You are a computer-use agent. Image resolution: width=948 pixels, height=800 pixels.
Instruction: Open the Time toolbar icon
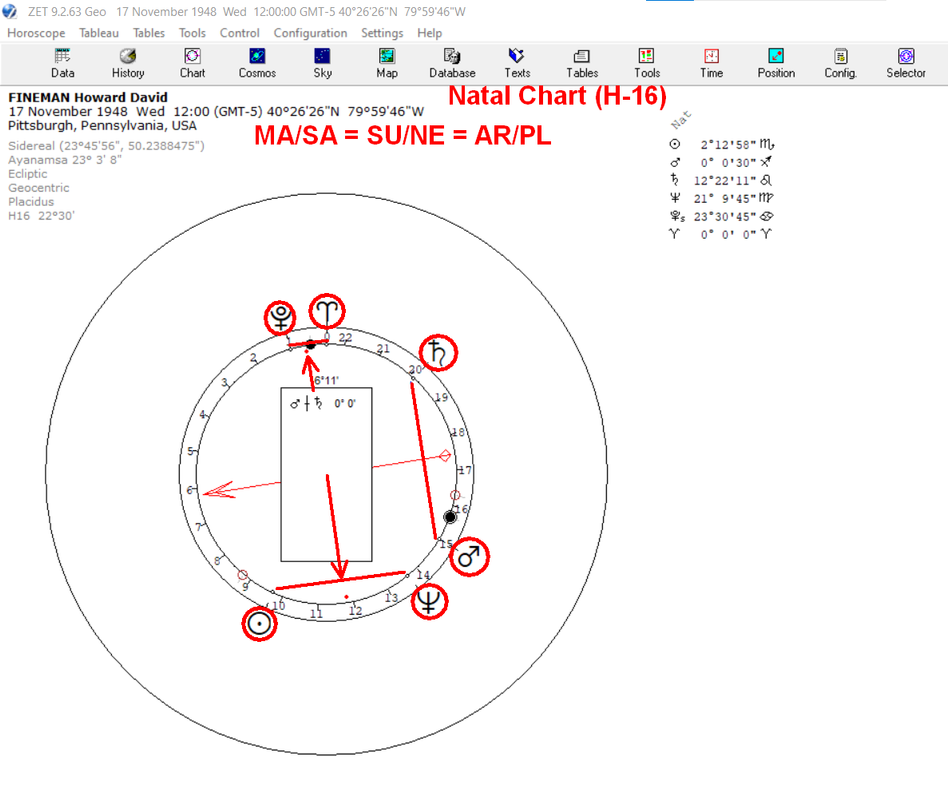click(x=712, y=63)
